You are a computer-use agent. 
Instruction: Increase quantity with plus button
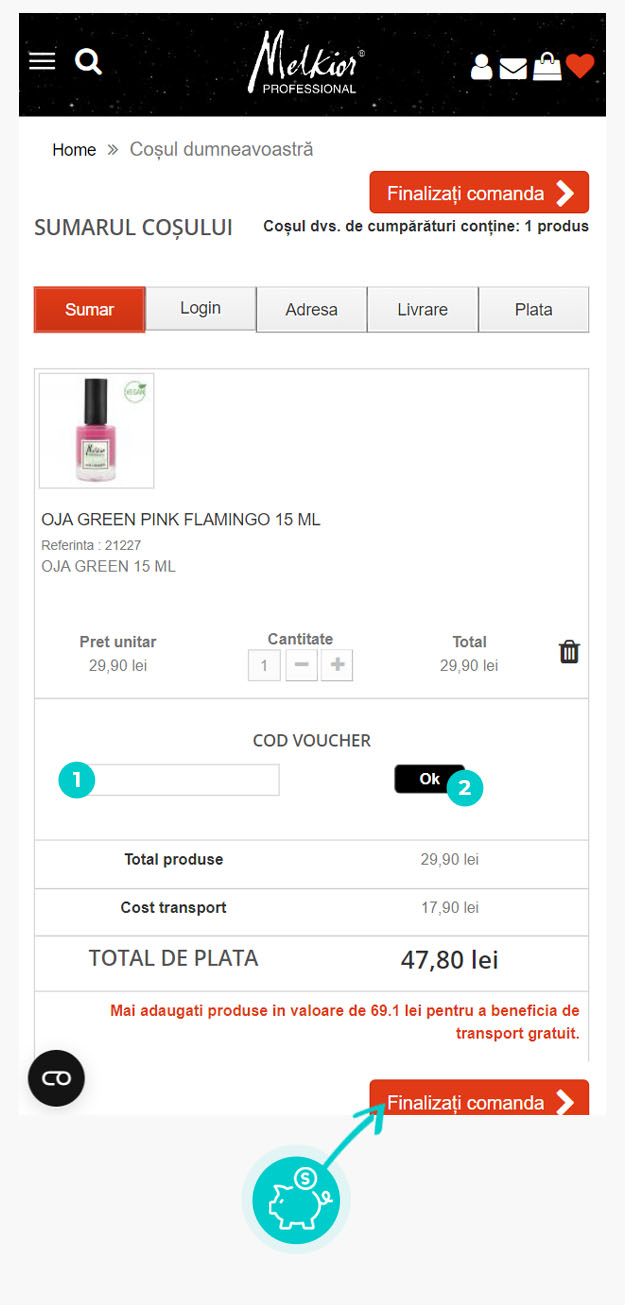(x=337, y=666)
